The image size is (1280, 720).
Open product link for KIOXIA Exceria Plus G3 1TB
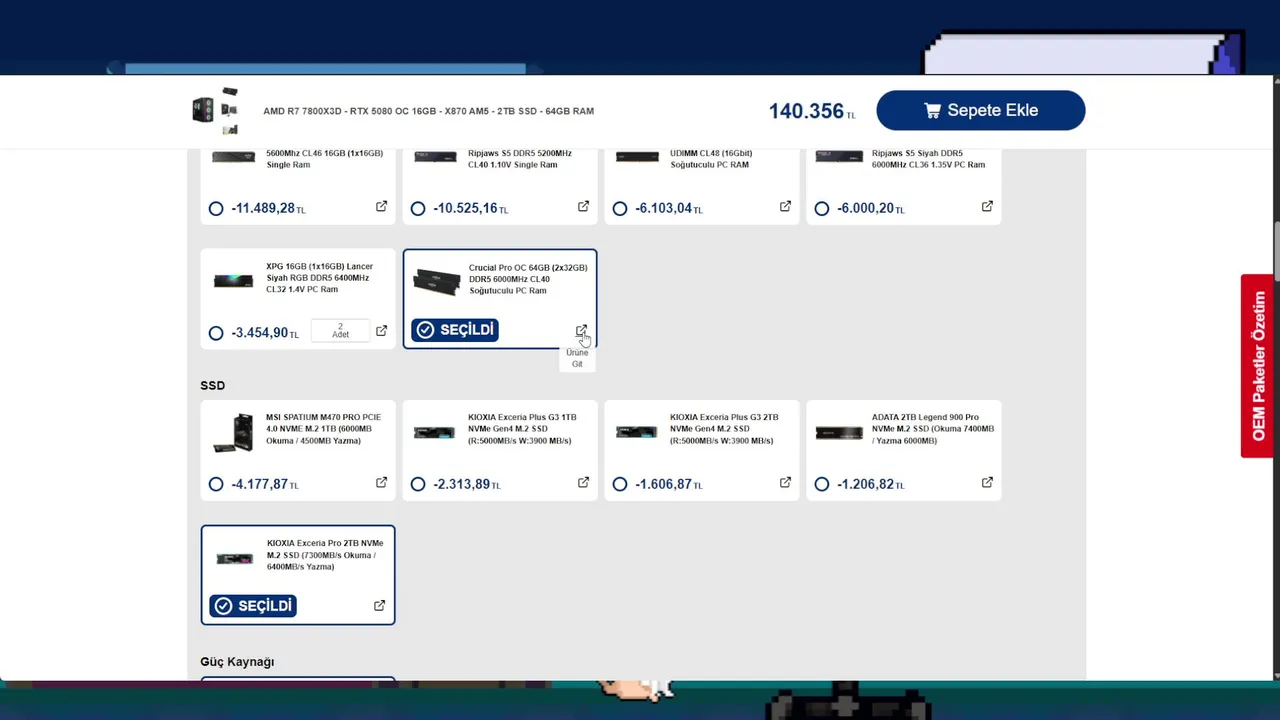(583, 483)
